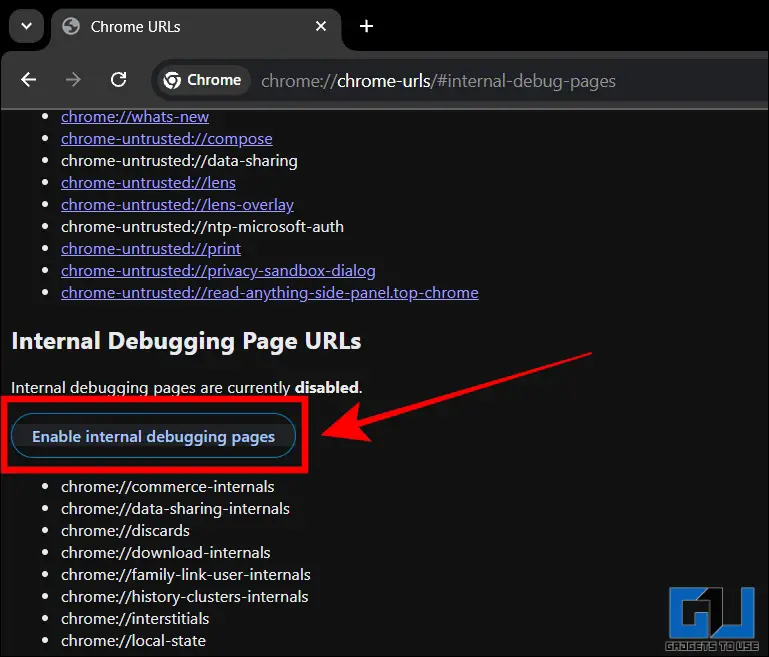Click the chrome://download-internals list entry
The height and width of the screenshot is (657, 769).
tap(165, 552)
